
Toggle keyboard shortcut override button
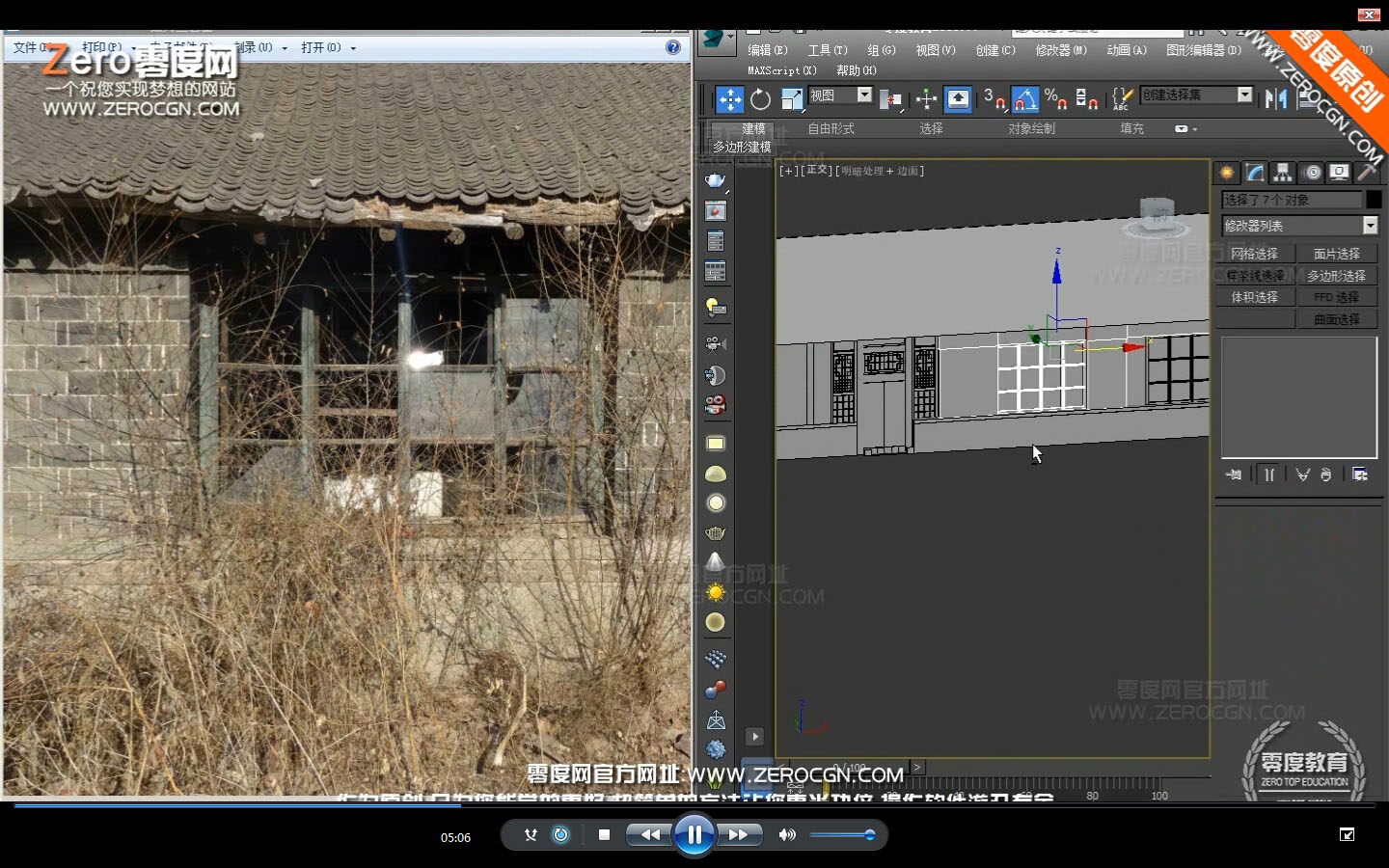[958, 98]
